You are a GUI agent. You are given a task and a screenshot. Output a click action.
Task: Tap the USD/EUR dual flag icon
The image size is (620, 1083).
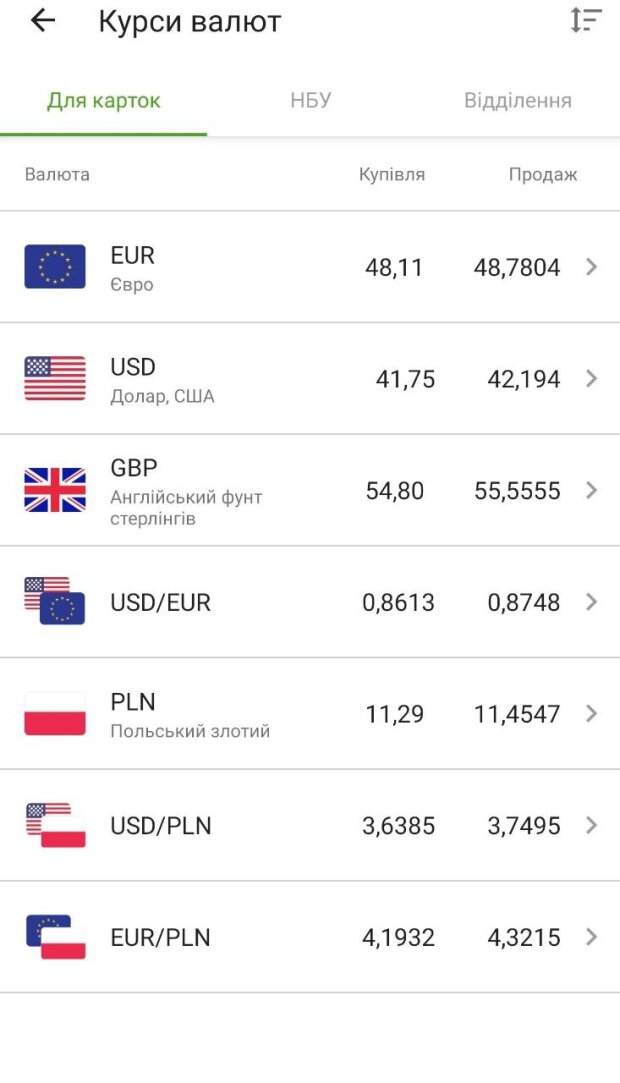(x=55, y=601)
